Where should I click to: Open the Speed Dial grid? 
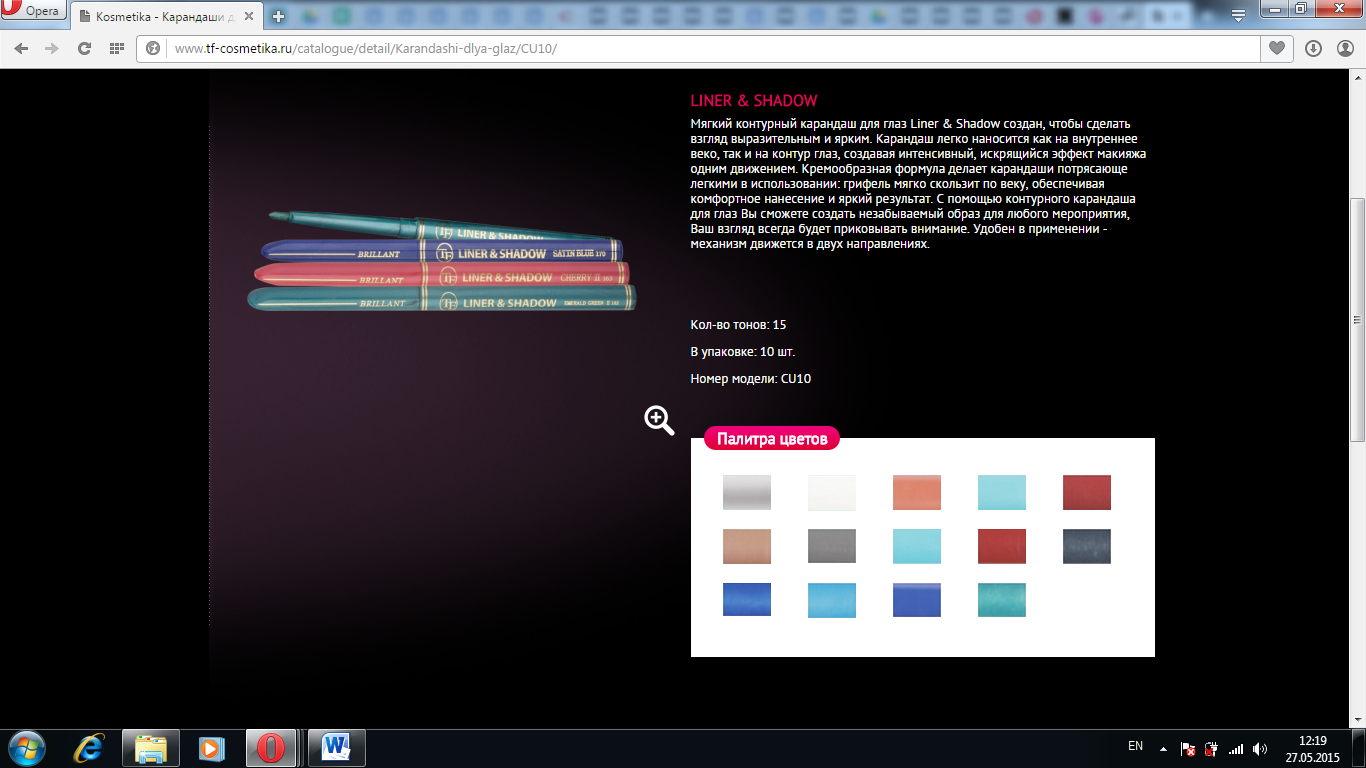coord(116,48)
